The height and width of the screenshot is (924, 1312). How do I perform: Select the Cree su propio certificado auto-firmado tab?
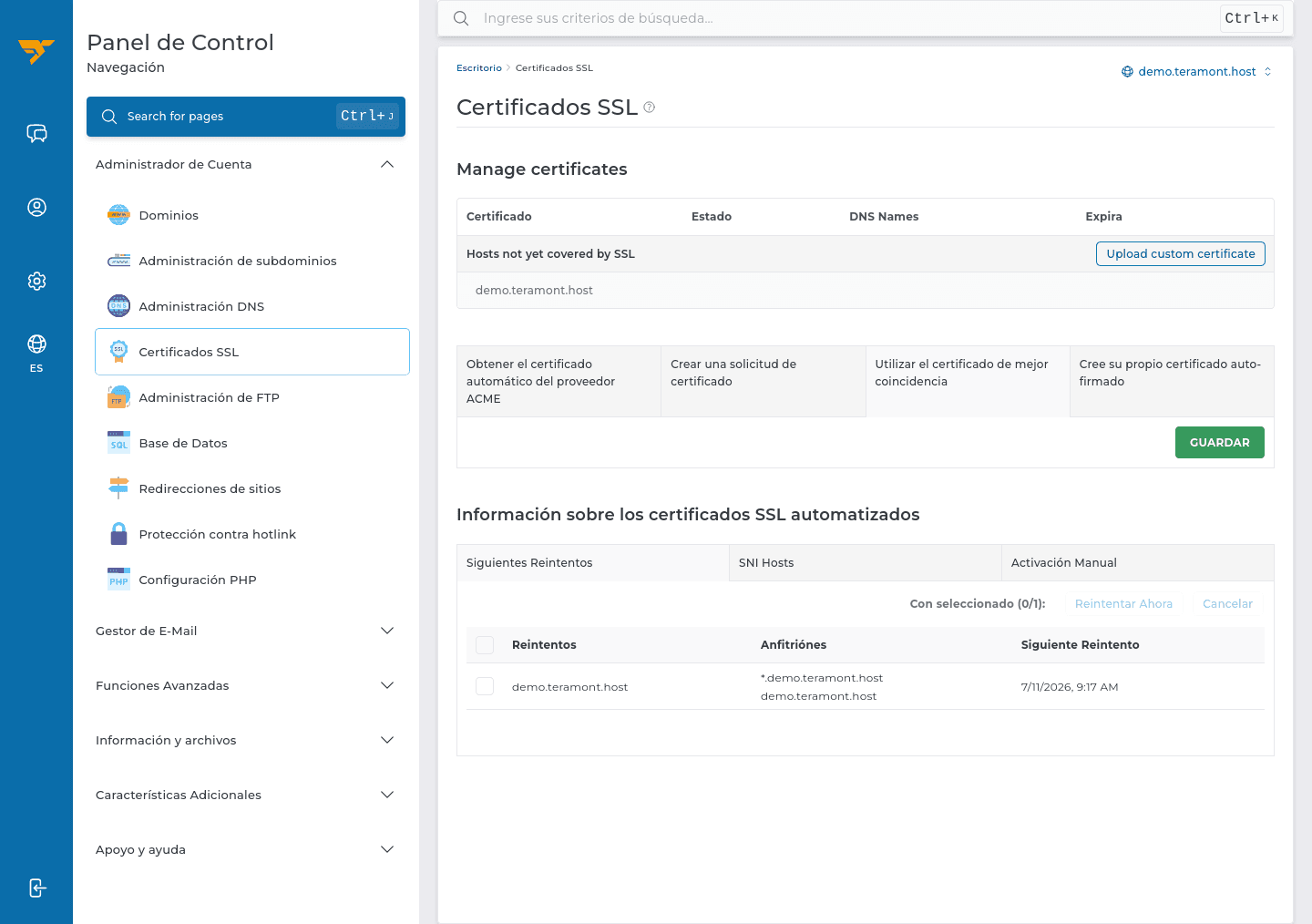pos(1172,381)
